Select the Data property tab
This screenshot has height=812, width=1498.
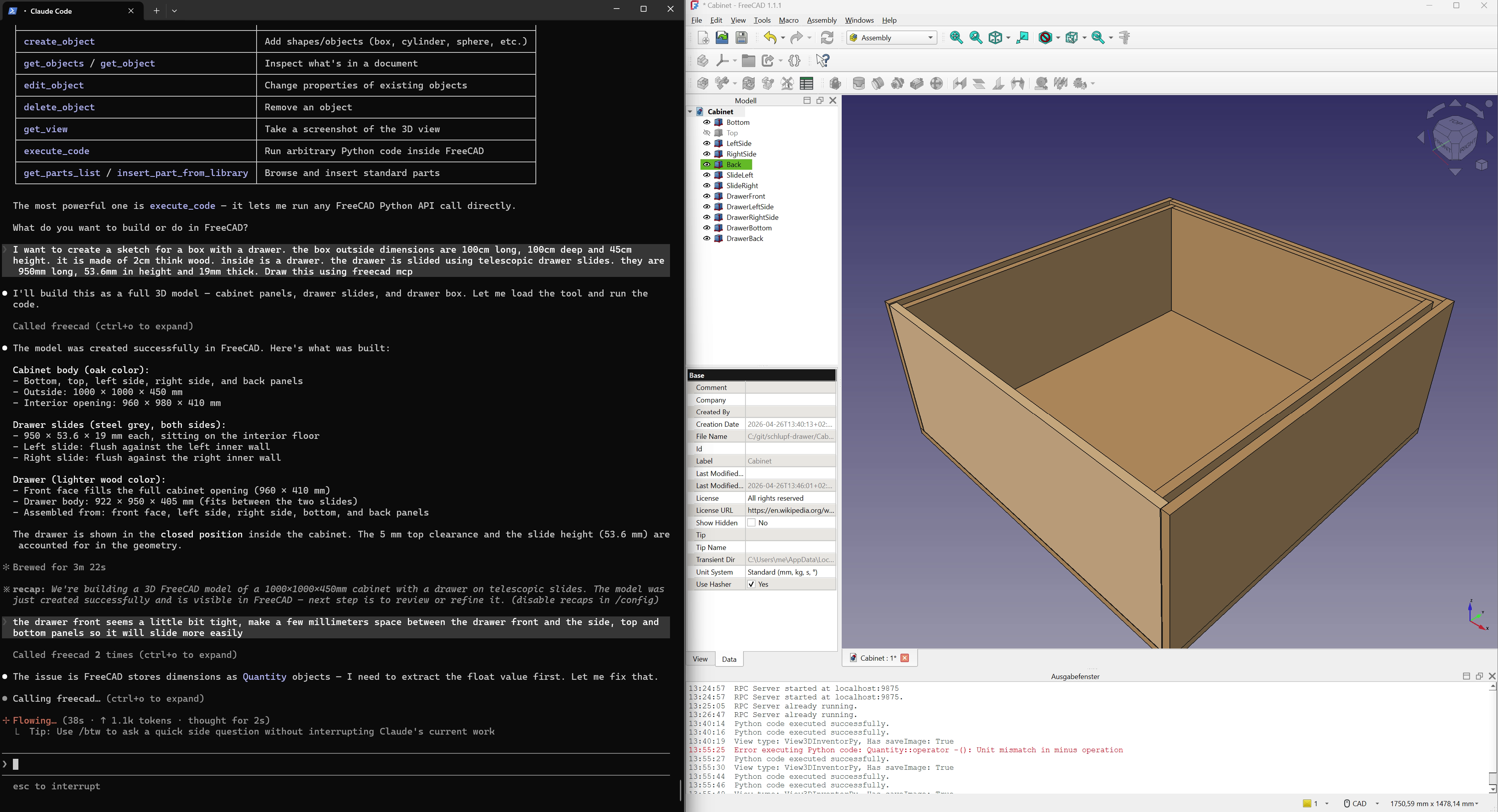[x=729, y=659]
